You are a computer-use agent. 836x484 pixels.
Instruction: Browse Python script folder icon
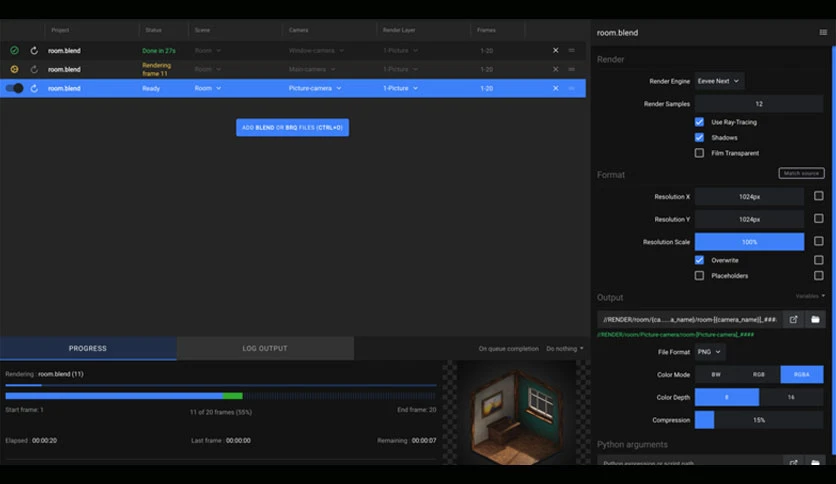pyautogui.click(x=815, y=462)
